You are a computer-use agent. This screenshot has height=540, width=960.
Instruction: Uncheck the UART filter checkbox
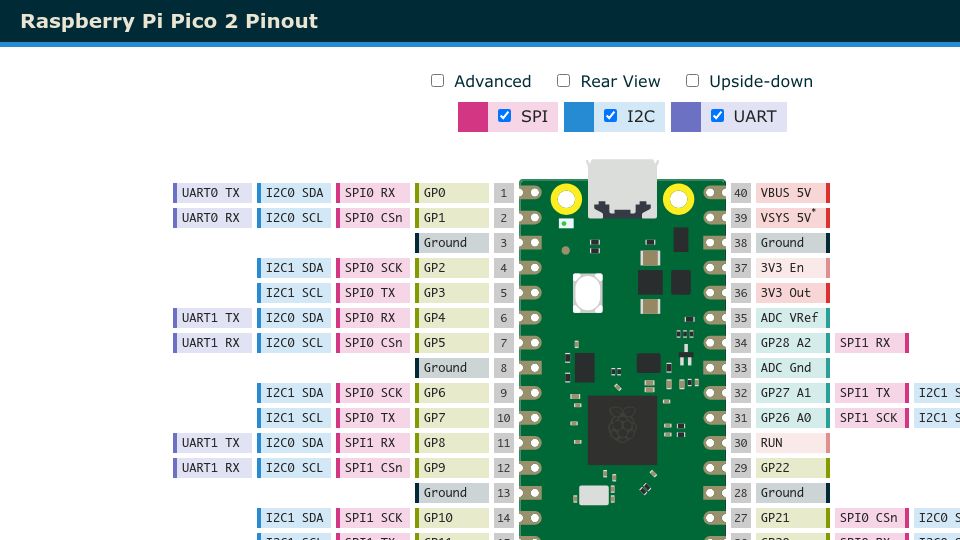click(718, 116)
